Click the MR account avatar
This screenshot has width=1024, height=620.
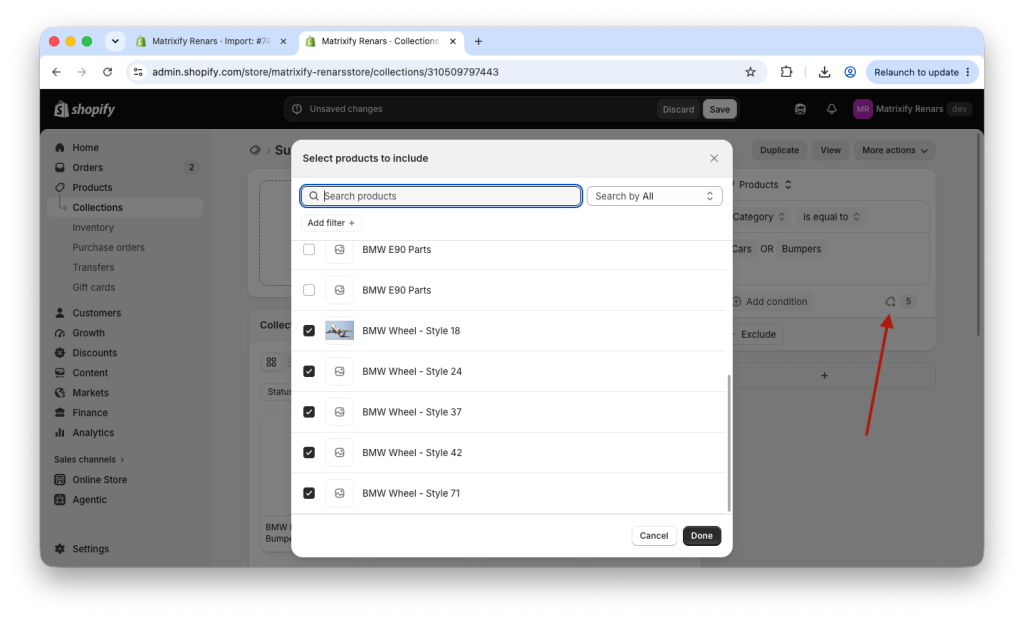(862, 109)
